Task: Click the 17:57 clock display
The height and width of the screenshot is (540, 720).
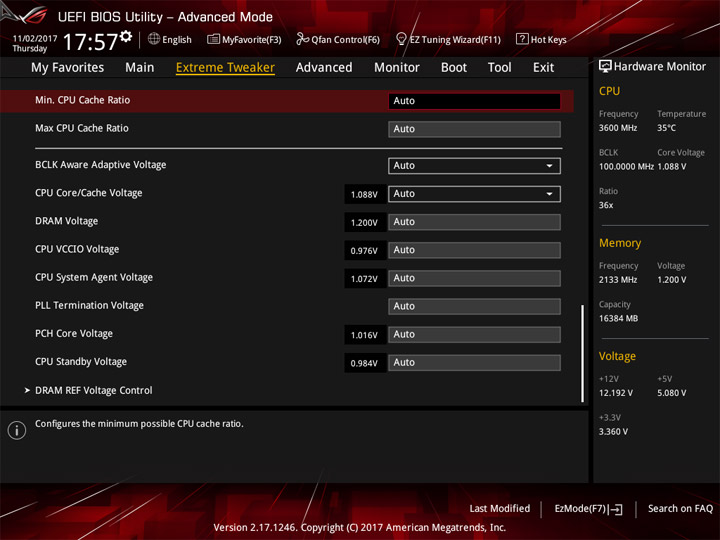Action: 90,42
